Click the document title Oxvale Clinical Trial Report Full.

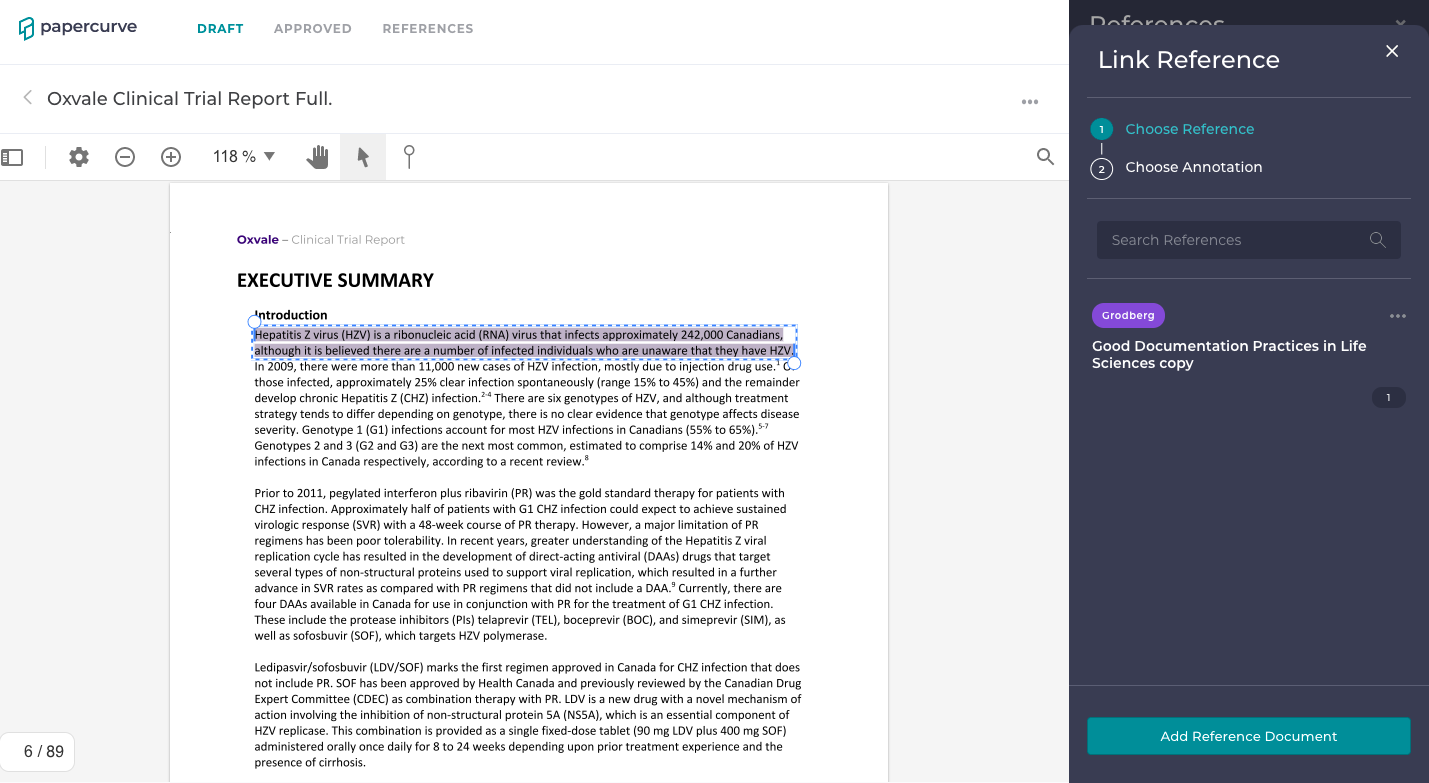(x=189, y=98)
